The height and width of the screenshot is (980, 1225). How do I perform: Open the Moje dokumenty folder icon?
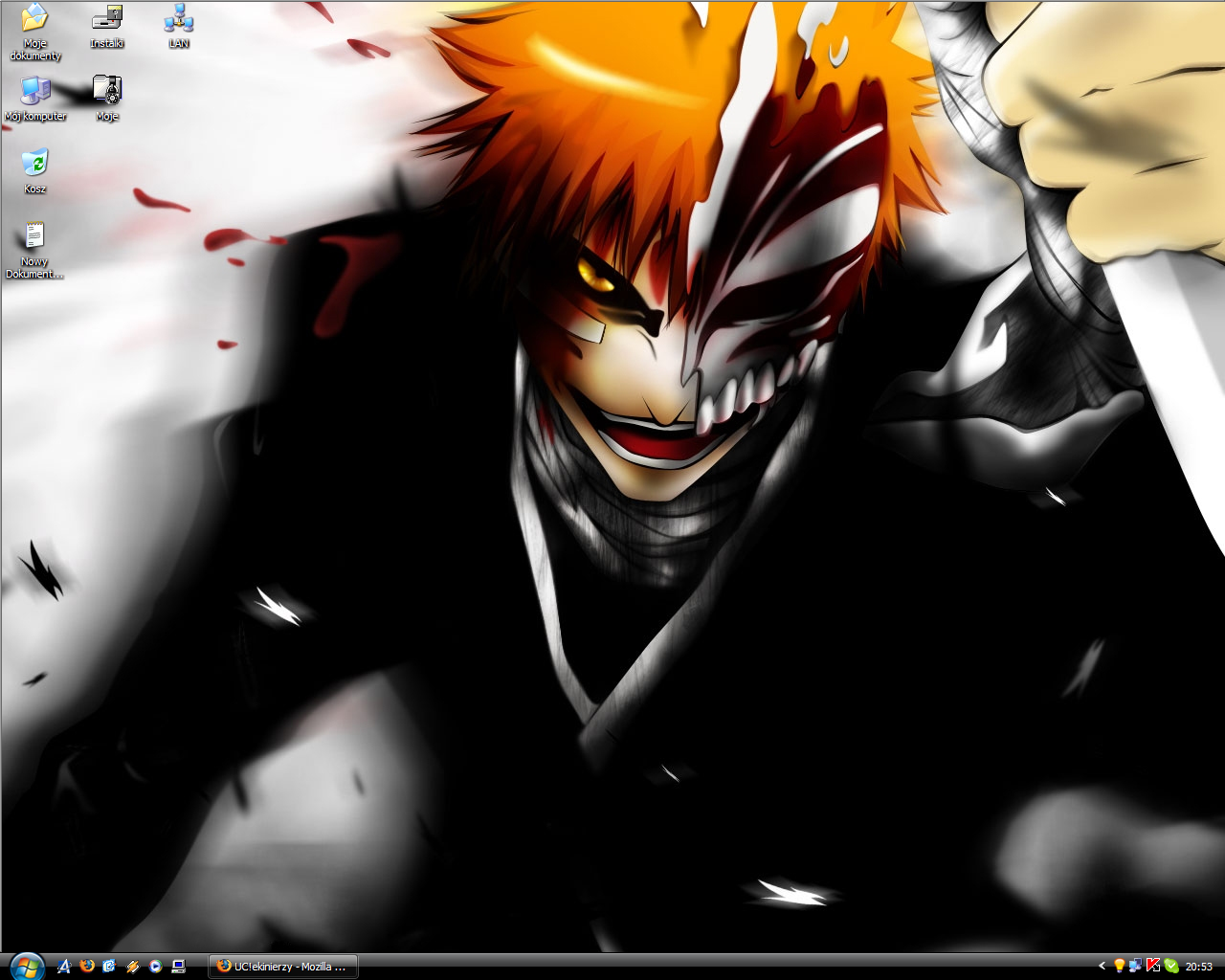coord(34,31)
